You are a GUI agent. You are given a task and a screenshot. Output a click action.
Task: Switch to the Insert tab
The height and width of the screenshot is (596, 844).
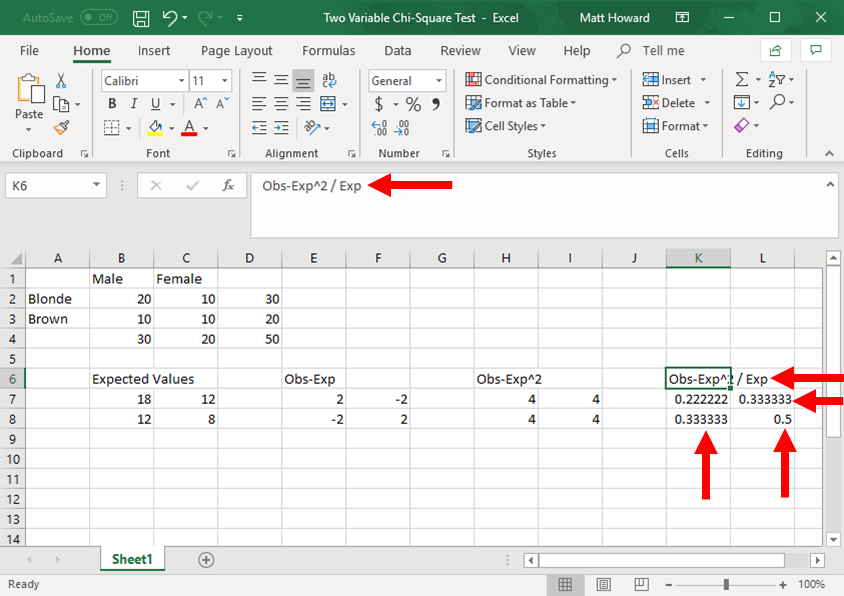[153, 51]
